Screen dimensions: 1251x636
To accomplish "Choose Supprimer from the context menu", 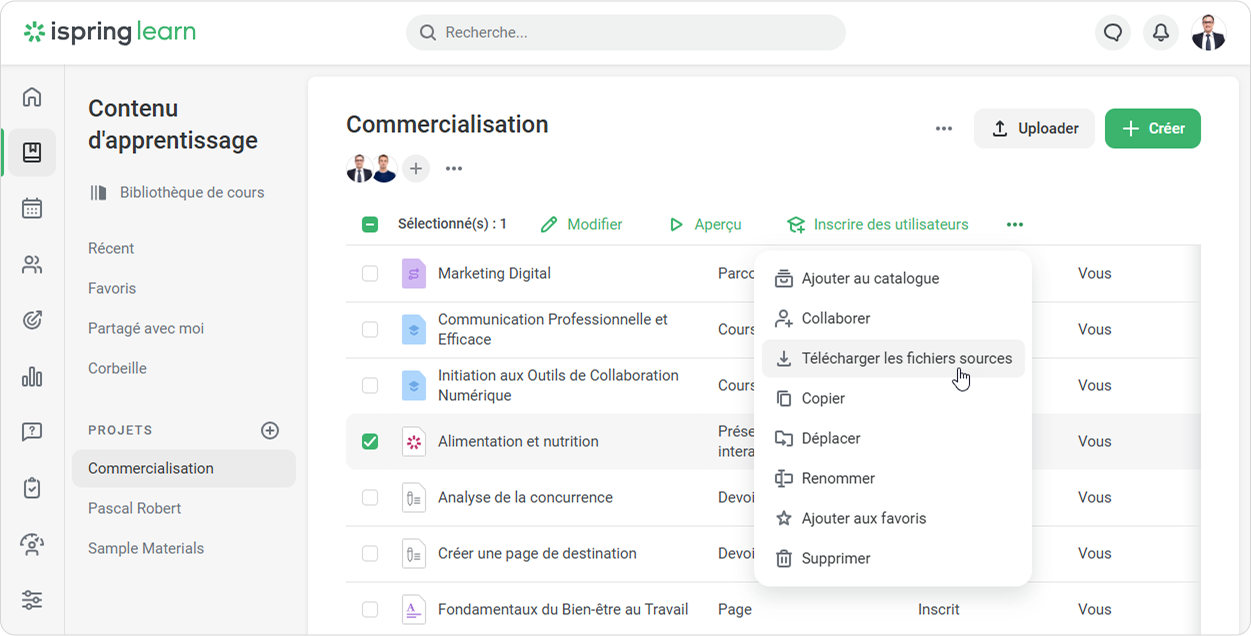I will click(x=835, y=558).
